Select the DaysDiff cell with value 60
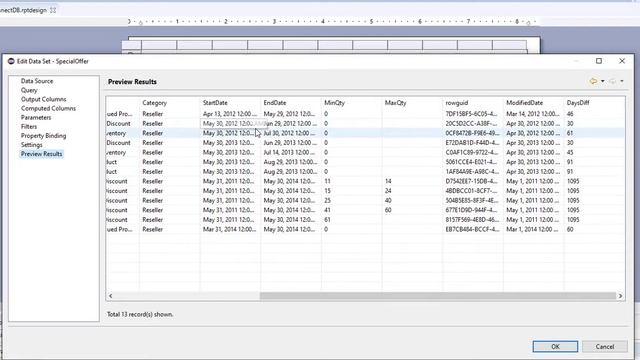This screenshot has width=640, height=360. pyautogui.click(x=594, y=229)
